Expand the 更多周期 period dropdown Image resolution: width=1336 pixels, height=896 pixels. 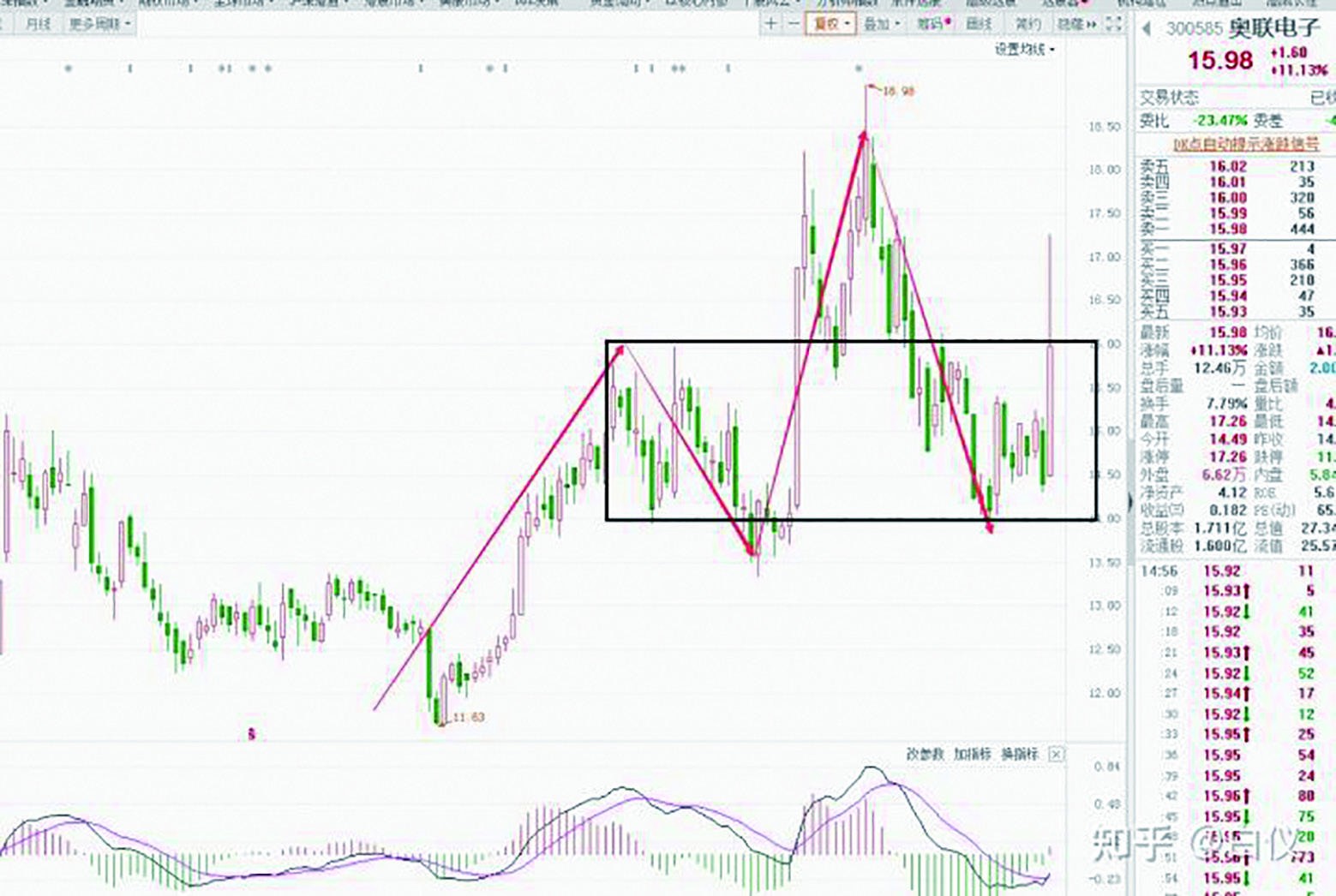coord(99,24)
